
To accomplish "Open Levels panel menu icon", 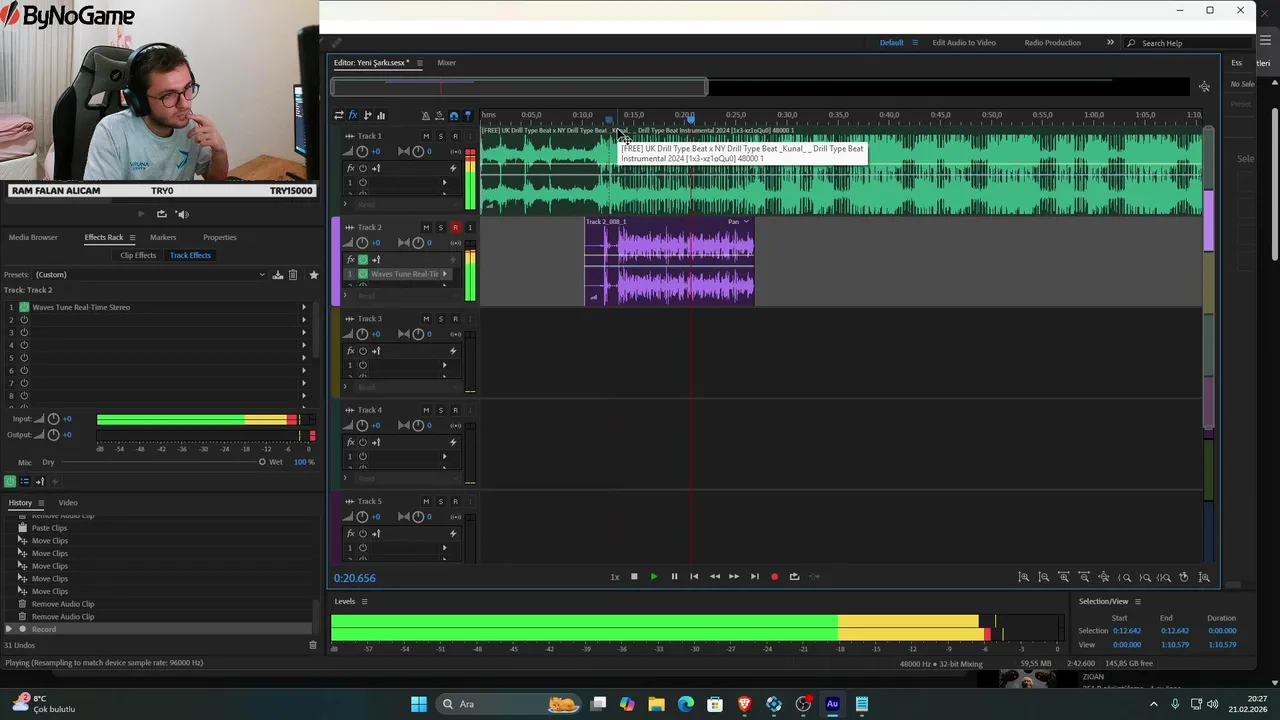I will click(364, 601).
